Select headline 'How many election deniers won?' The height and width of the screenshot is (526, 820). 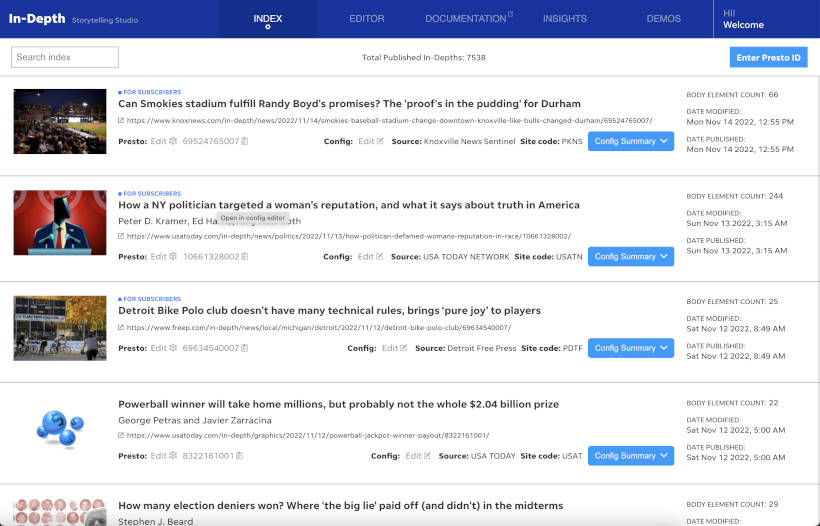click(340, 506)
